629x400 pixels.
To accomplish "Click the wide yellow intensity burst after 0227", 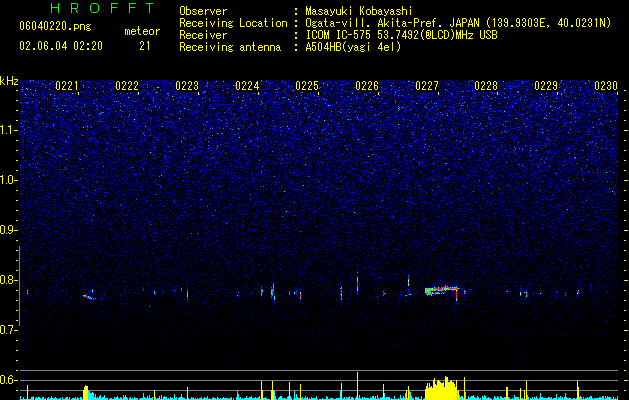I will tap(441, 388).
